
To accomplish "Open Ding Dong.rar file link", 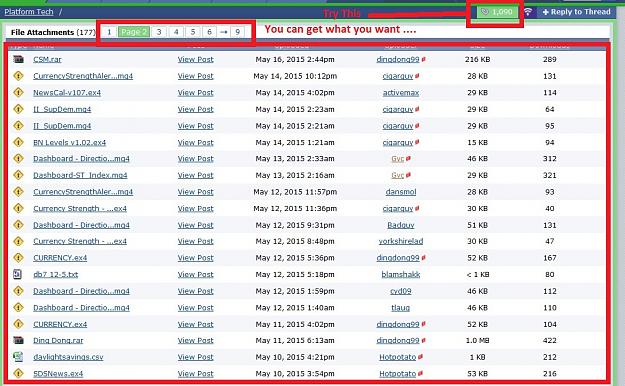I will [58, 341].
